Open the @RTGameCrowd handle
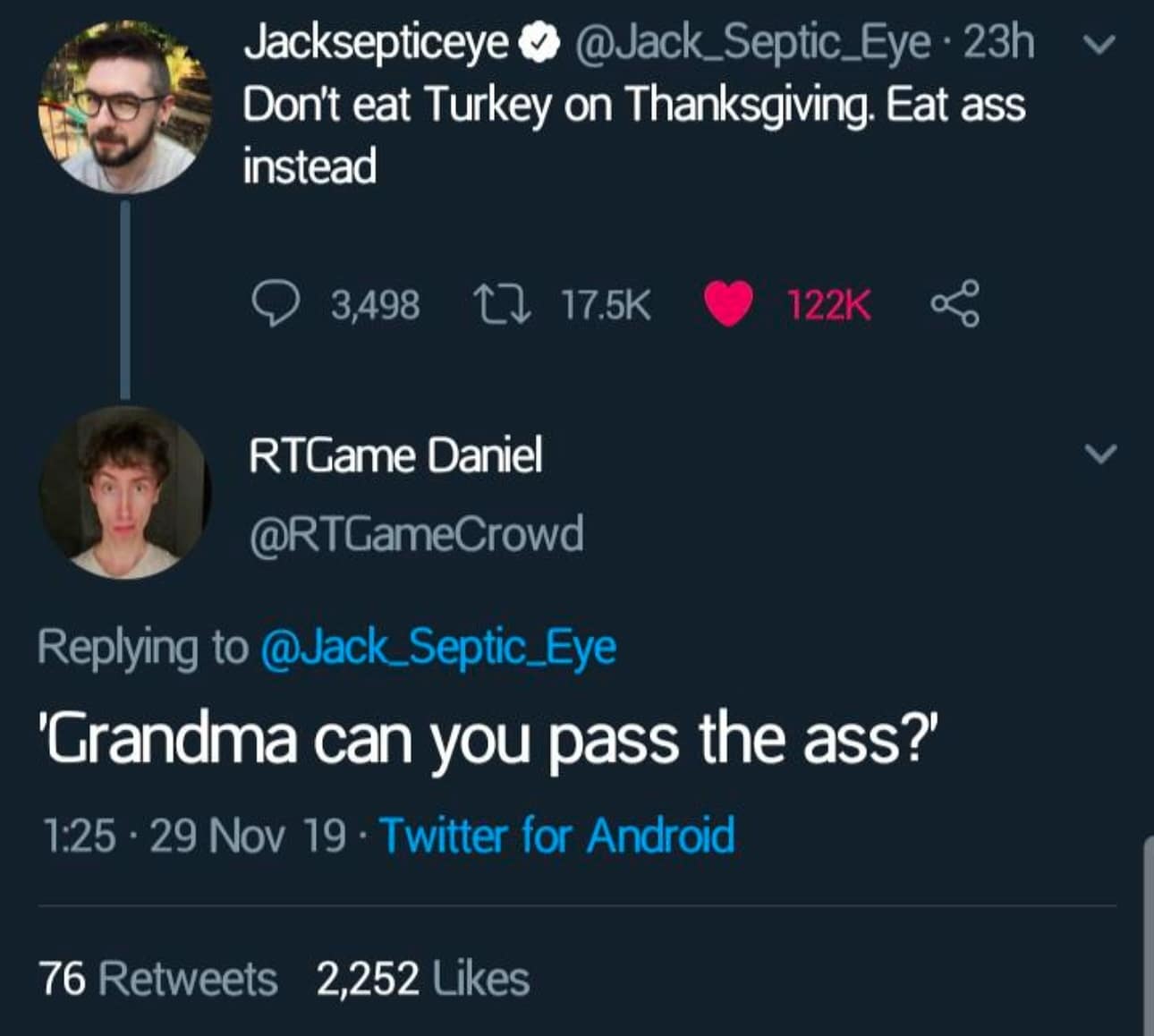This screenshot has height=1036, width=1154. pos(416,534)
